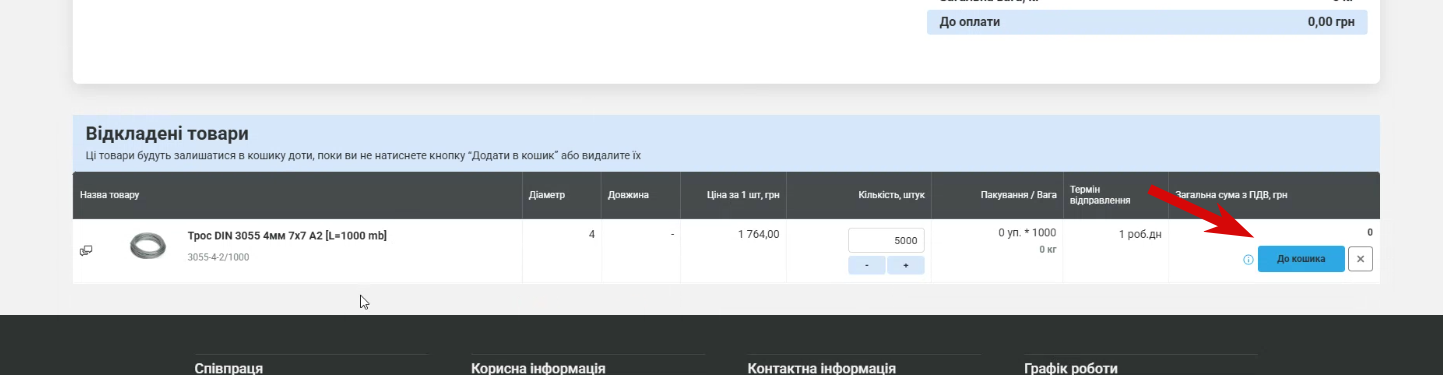Focus the quantity field showing 5000

887,241
